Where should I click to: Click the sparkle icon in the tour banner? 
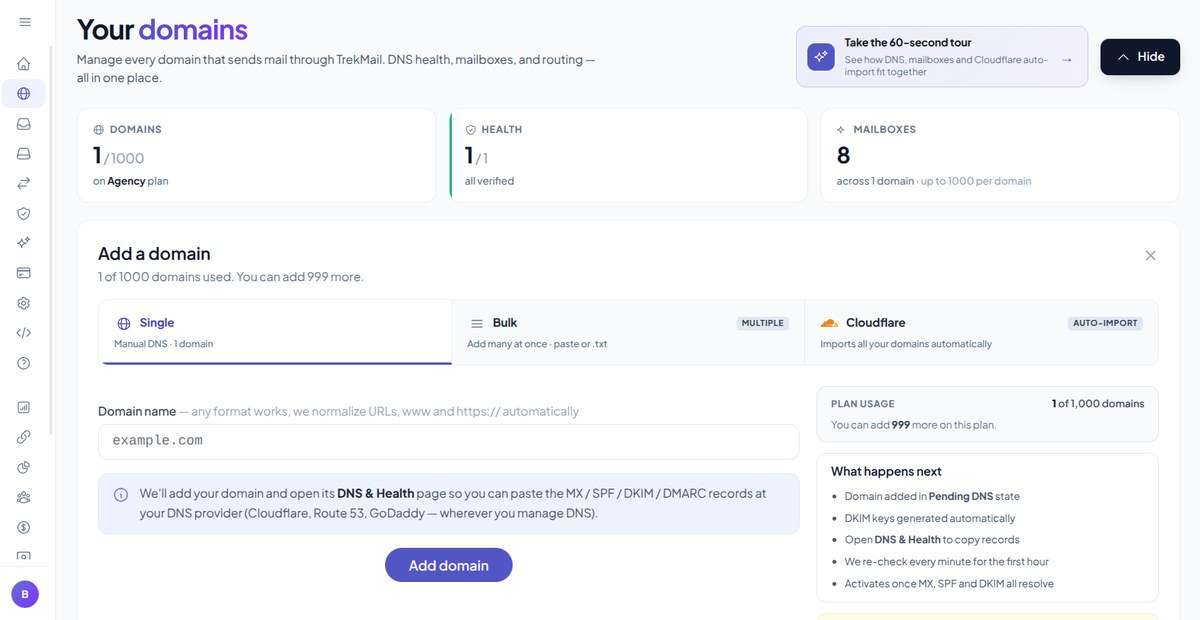pos(821,57)
